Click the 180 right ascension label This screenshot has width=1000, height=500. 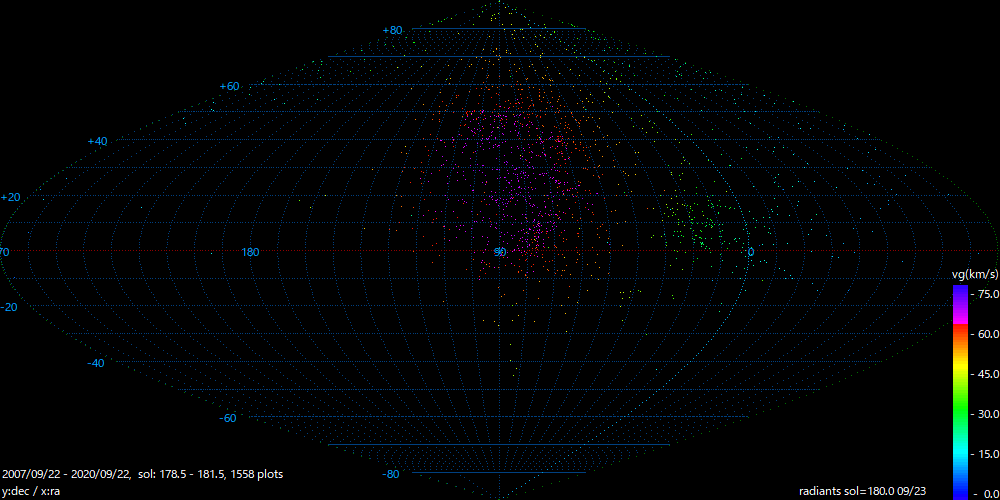click(250, 252)
